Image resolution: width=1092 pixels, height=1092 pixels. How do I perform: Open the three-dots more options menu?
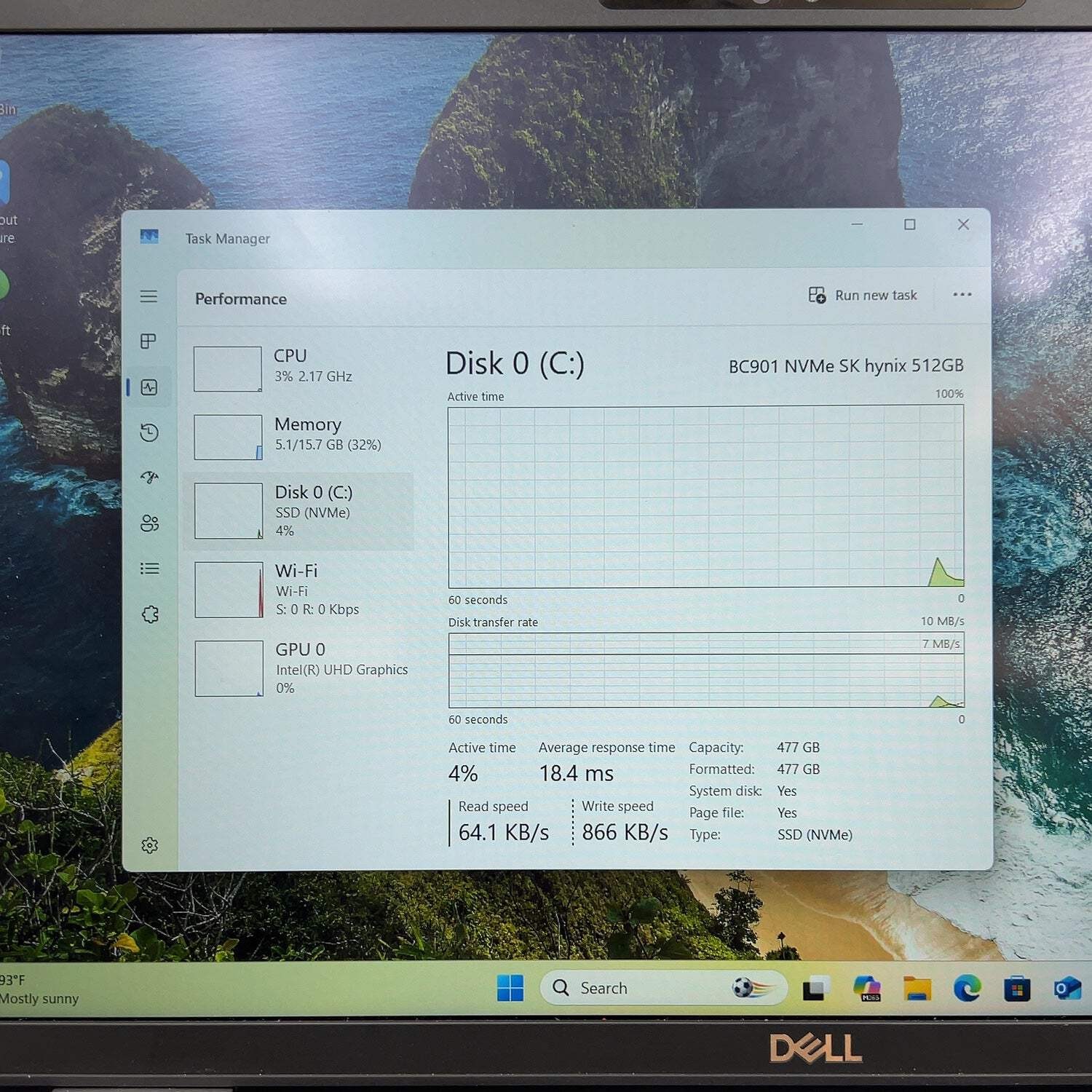point(962,294)
